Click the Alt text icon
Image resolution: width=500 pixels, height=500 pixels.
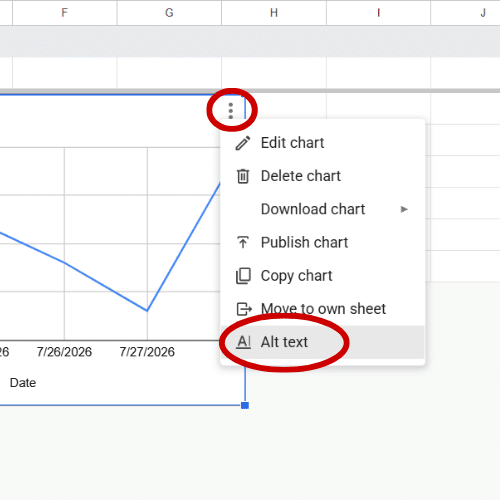click(x=243, y=342)
